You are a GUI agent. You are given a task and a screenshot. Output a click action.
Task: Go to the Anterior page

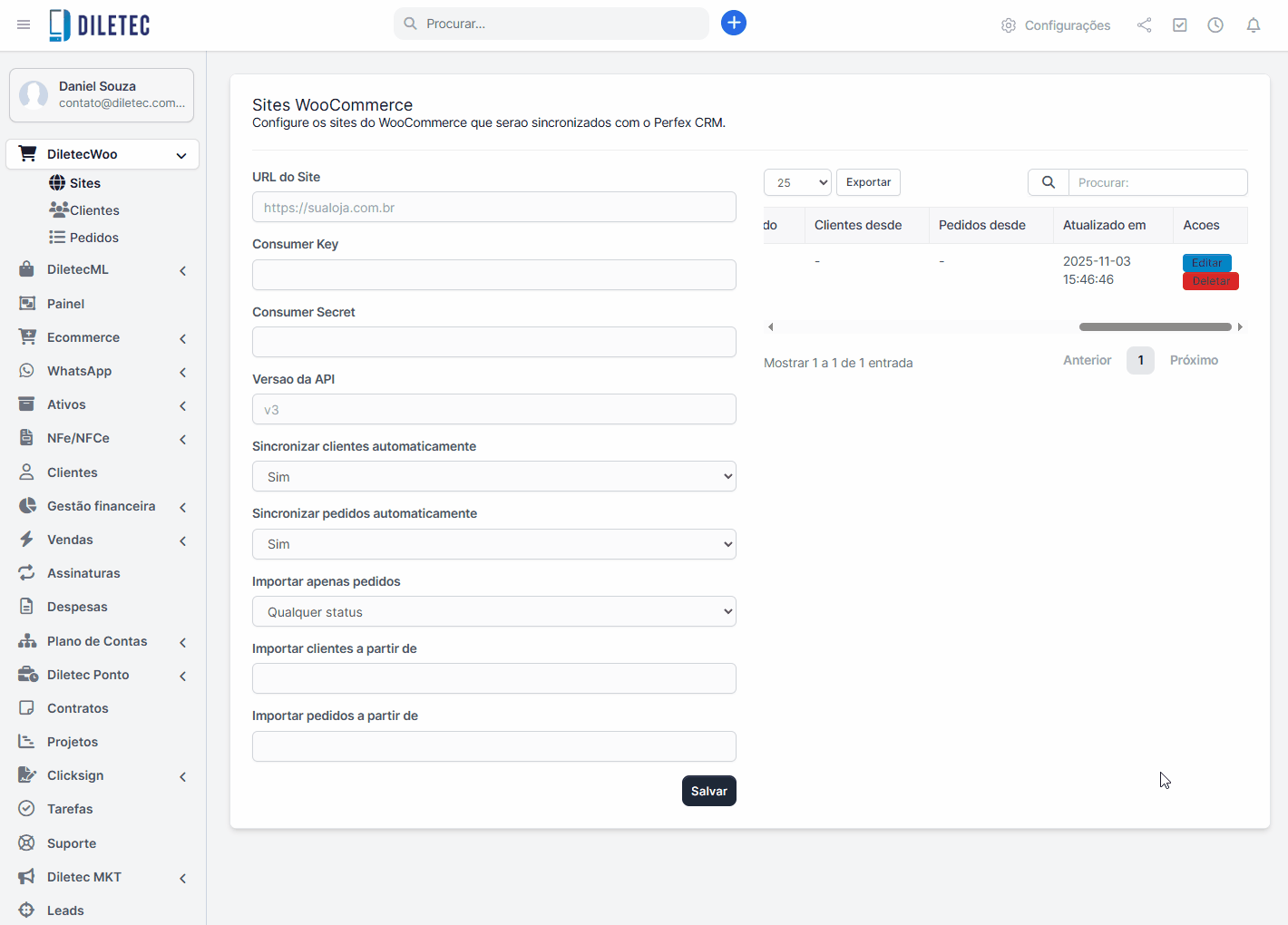point(1087,360)
